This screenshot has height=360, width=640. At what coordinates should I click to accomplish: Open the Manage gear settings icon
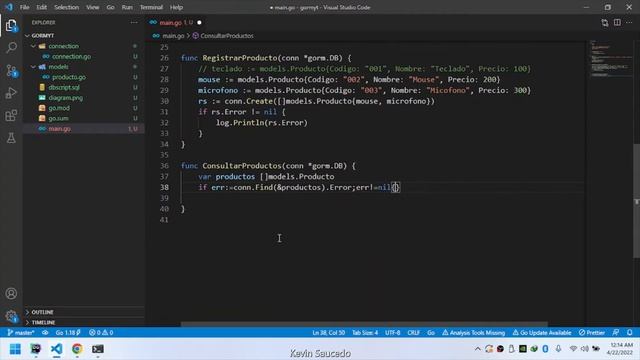pyautogui.click(x=11, y=316)
